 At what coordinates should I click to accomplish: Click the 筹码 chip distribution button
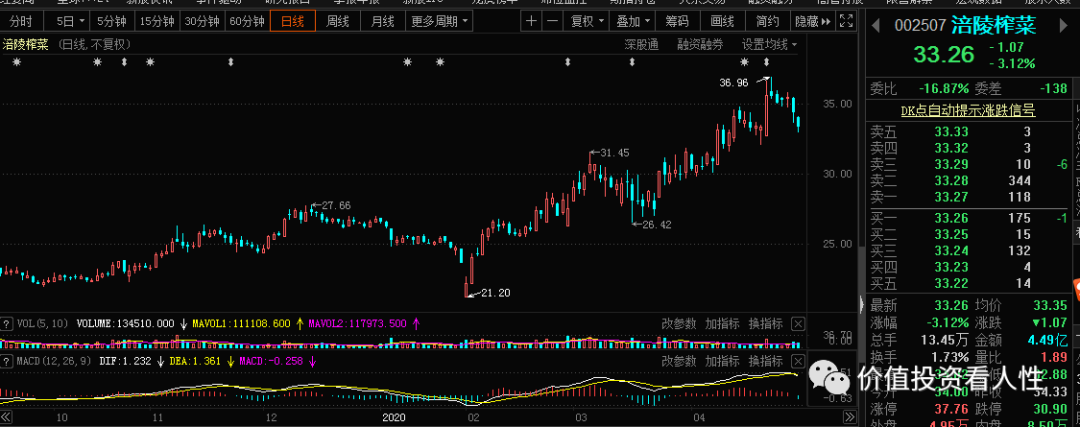(678, 21)
